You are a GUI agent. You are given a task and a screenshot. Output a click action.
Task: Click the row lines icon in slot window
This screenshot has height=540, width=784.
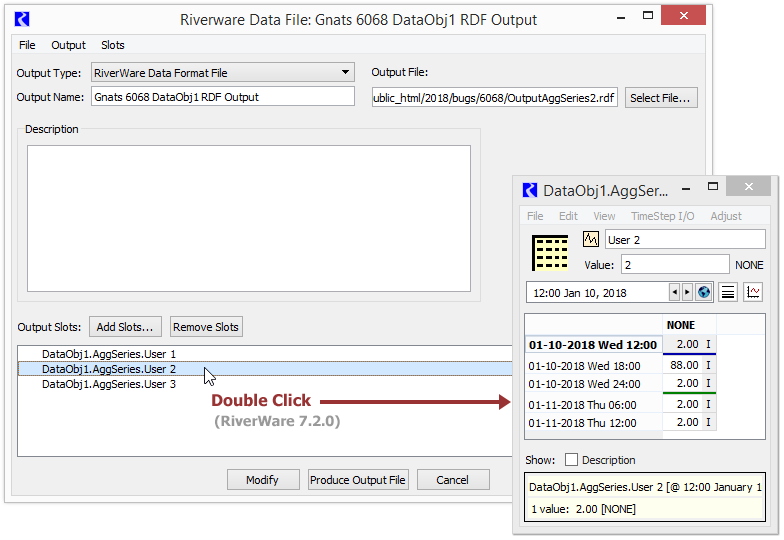(x=728, y=292)
